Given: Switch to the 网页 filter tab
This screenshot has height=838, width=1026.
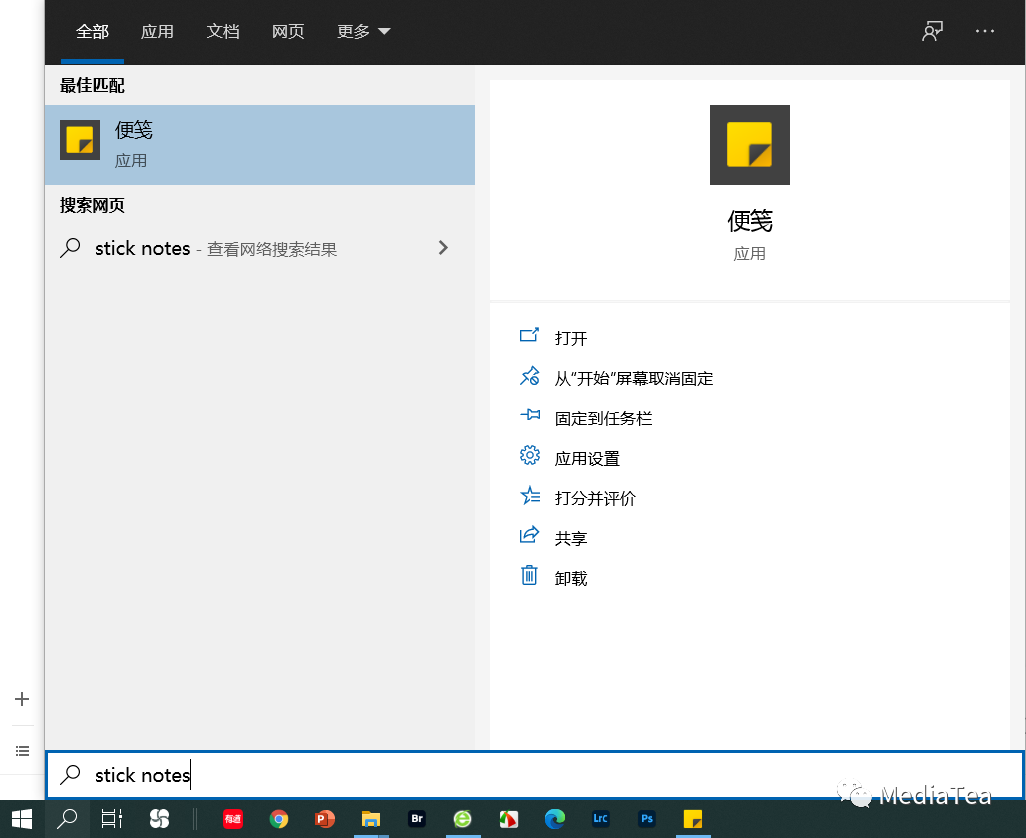Looking at the screenshot, I should 288,31.
